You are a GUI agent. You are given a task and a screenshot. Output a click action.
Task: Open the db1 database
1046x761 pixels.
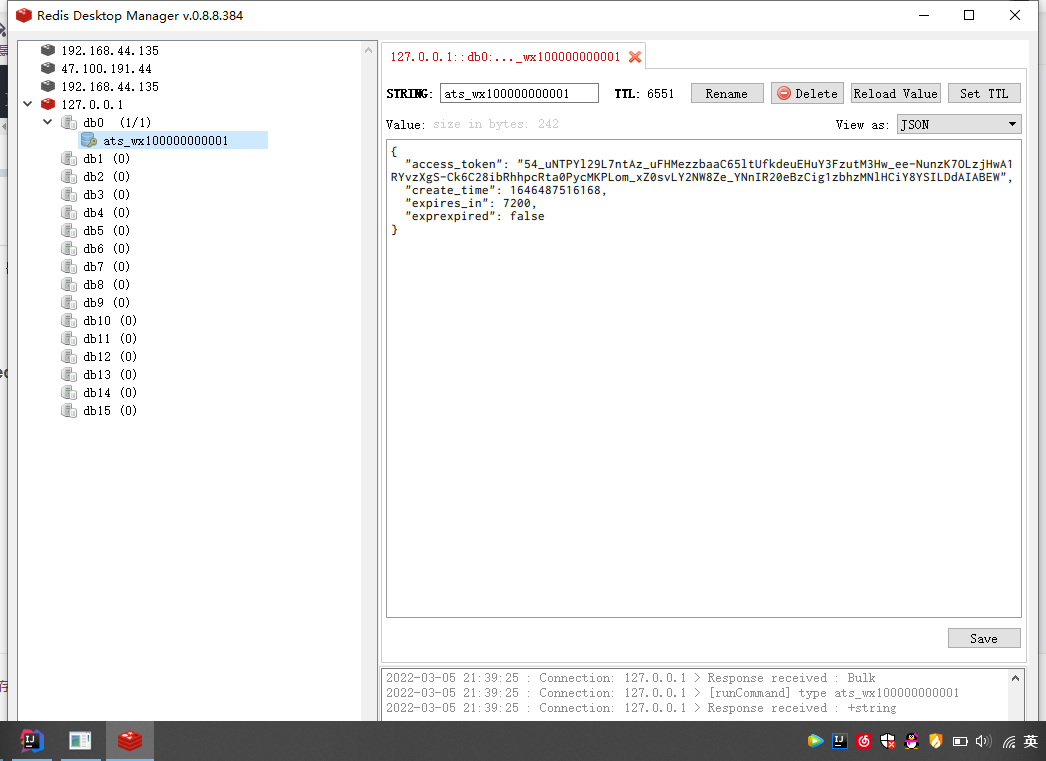click(106, 158)
